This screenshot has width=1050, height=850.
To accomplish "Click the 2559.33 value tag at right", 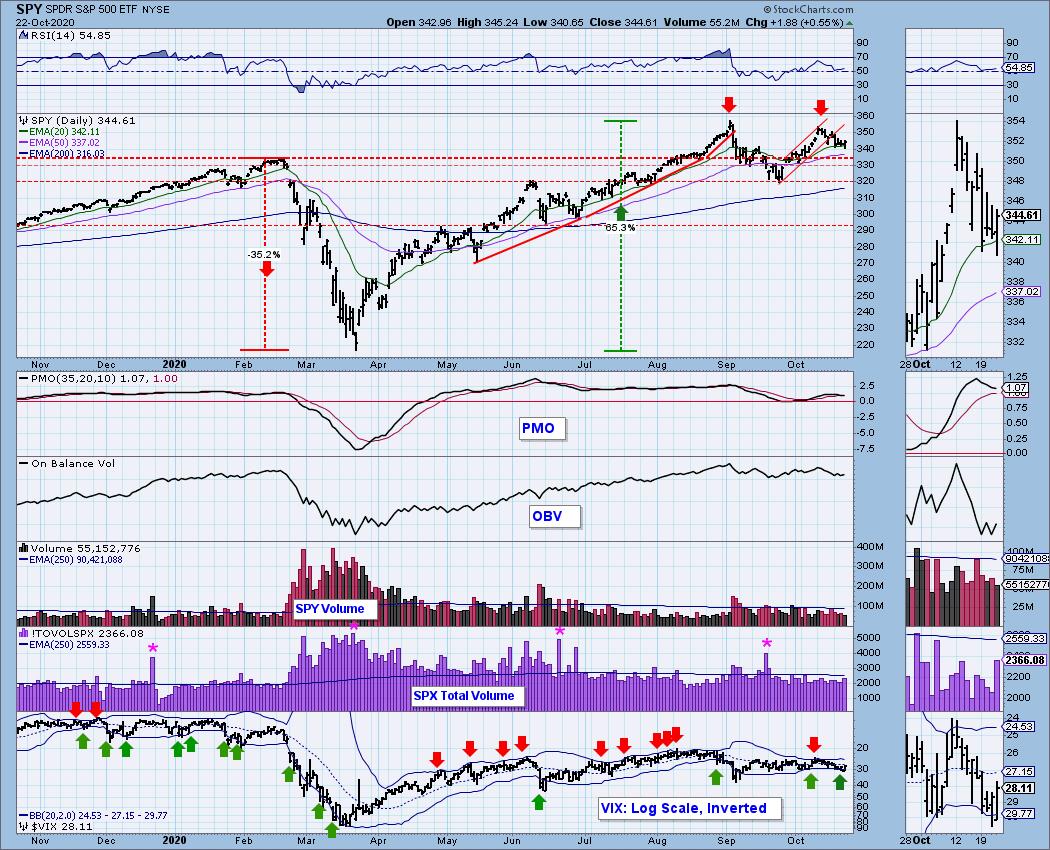I will coord(1025,638).
